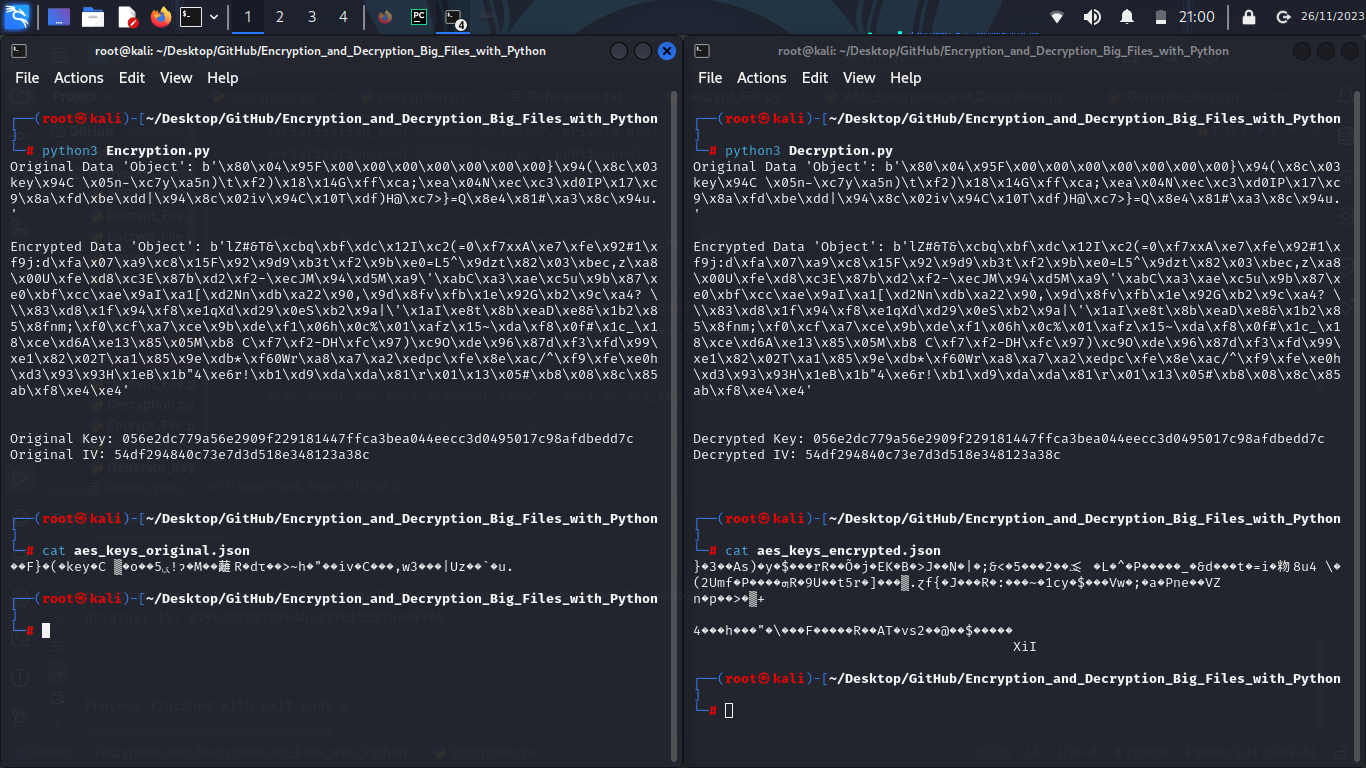Click the 'Original IV:' output line

point(190,455)
